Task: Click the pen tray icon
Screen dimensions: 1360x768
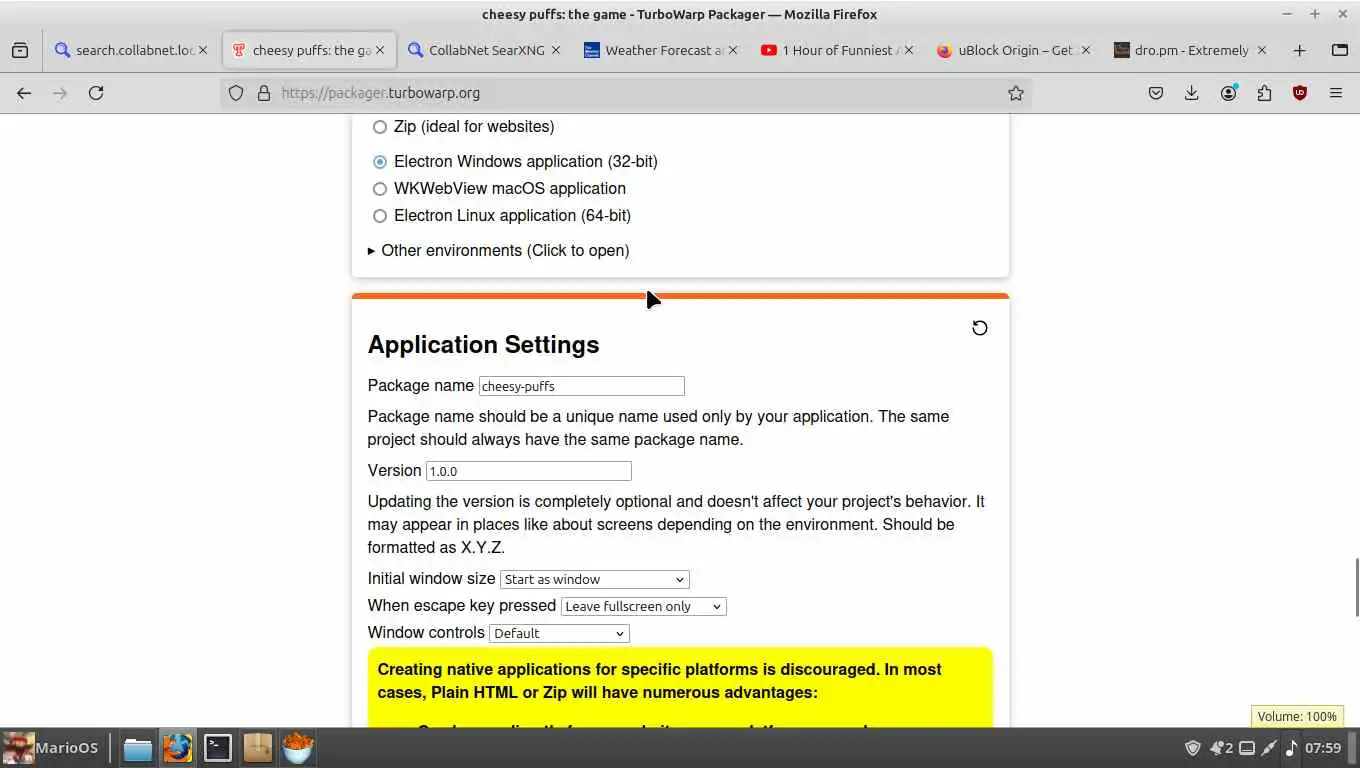Action: click(x=1269, y=748)
